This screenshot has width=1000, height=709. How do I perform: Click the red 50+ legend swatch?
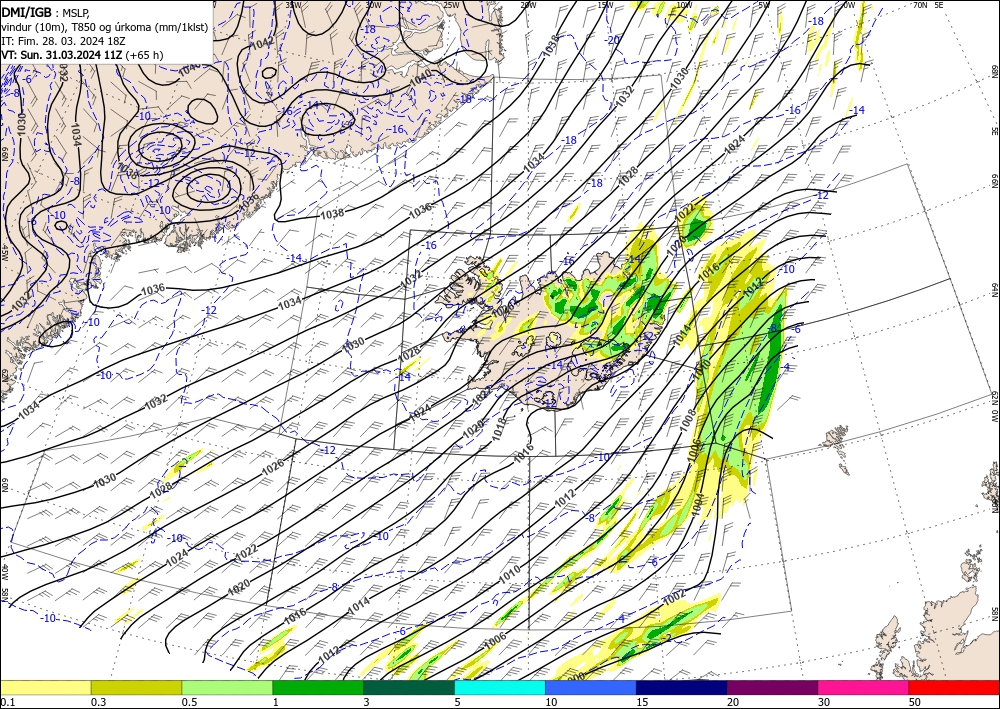pos(954,687)
